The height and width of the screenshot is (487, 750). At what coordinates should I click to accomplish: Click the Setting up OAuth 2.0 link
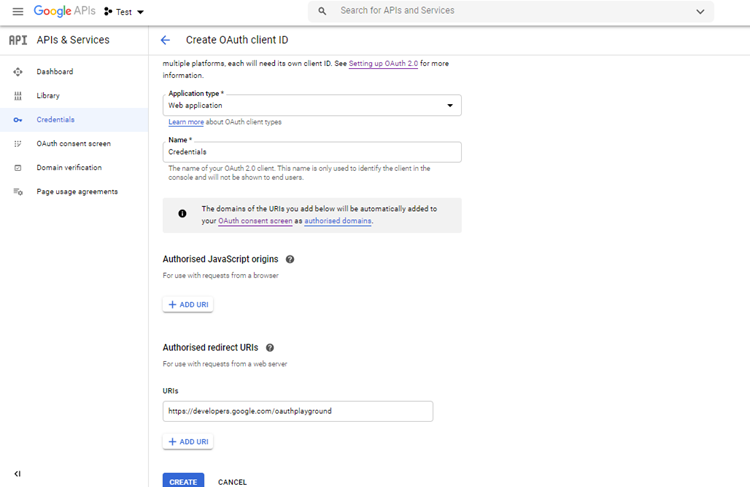pyautogui.click(x=383, y=64)
